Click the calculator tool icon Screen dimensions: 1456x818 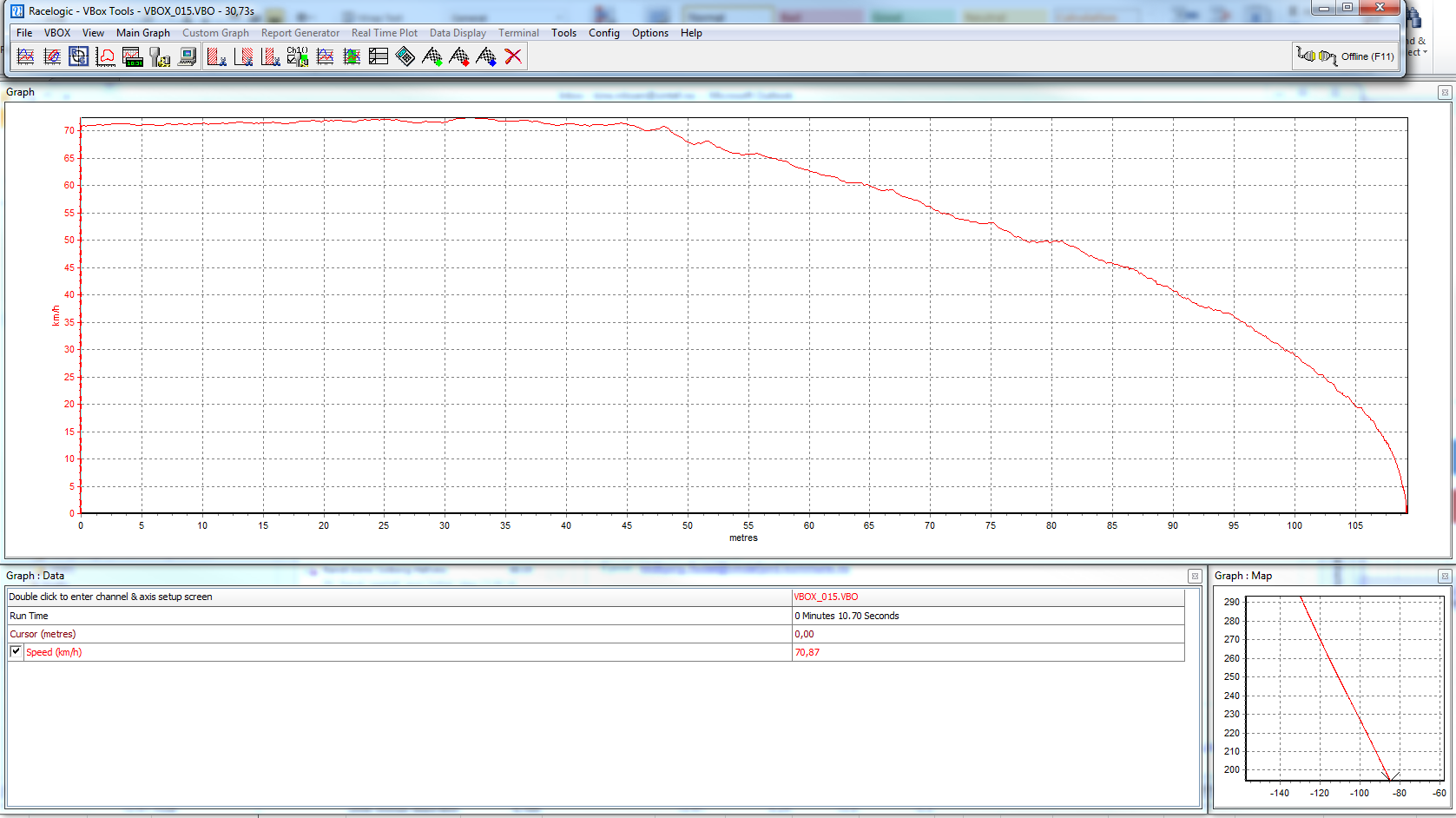[x=405, y=56]
